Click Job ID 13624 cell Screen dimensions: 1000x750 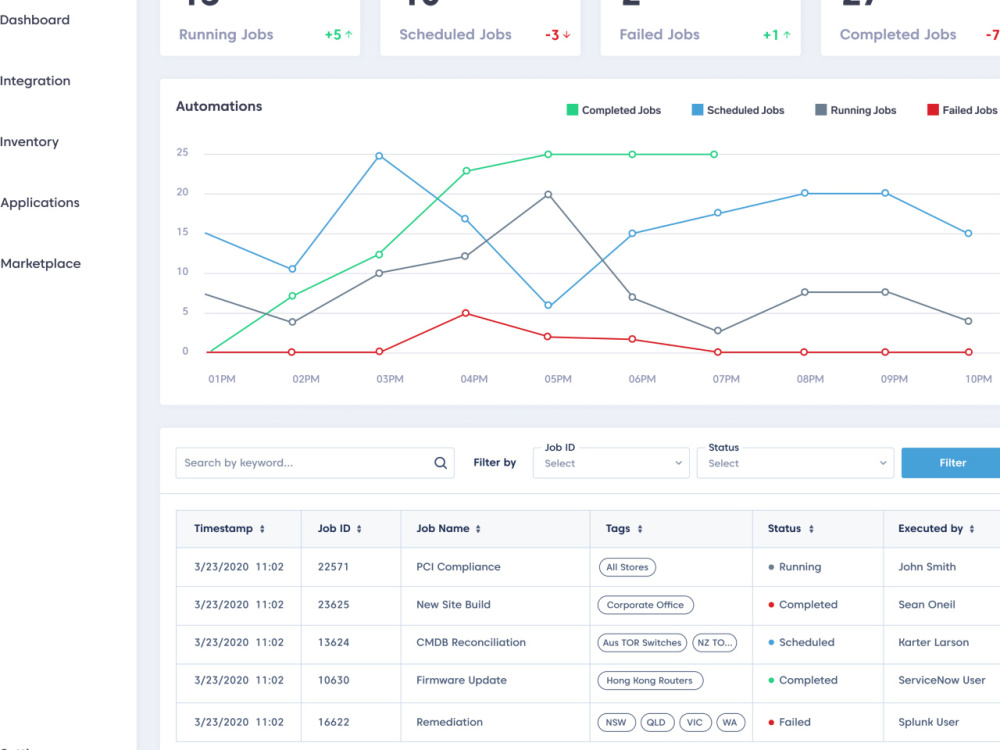click(x=334, y=642)
